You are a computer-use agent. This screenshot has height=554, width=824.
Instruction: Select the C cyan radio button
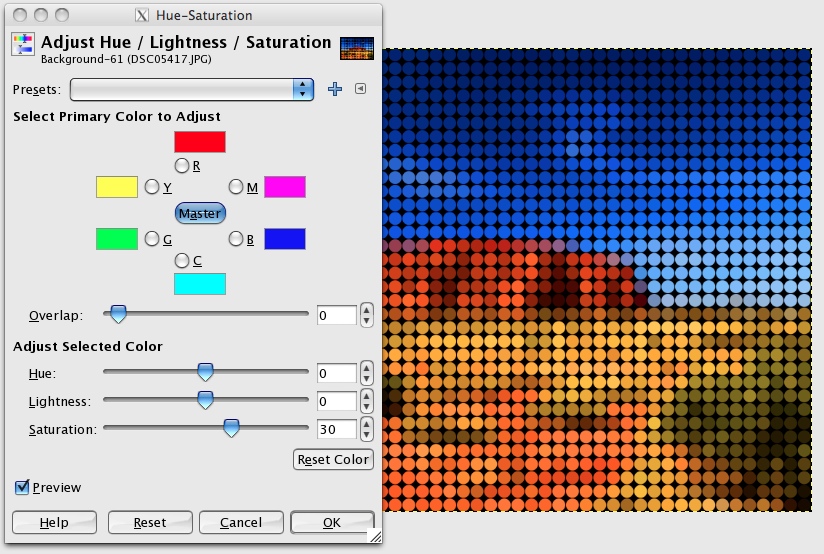click(182, 260)
